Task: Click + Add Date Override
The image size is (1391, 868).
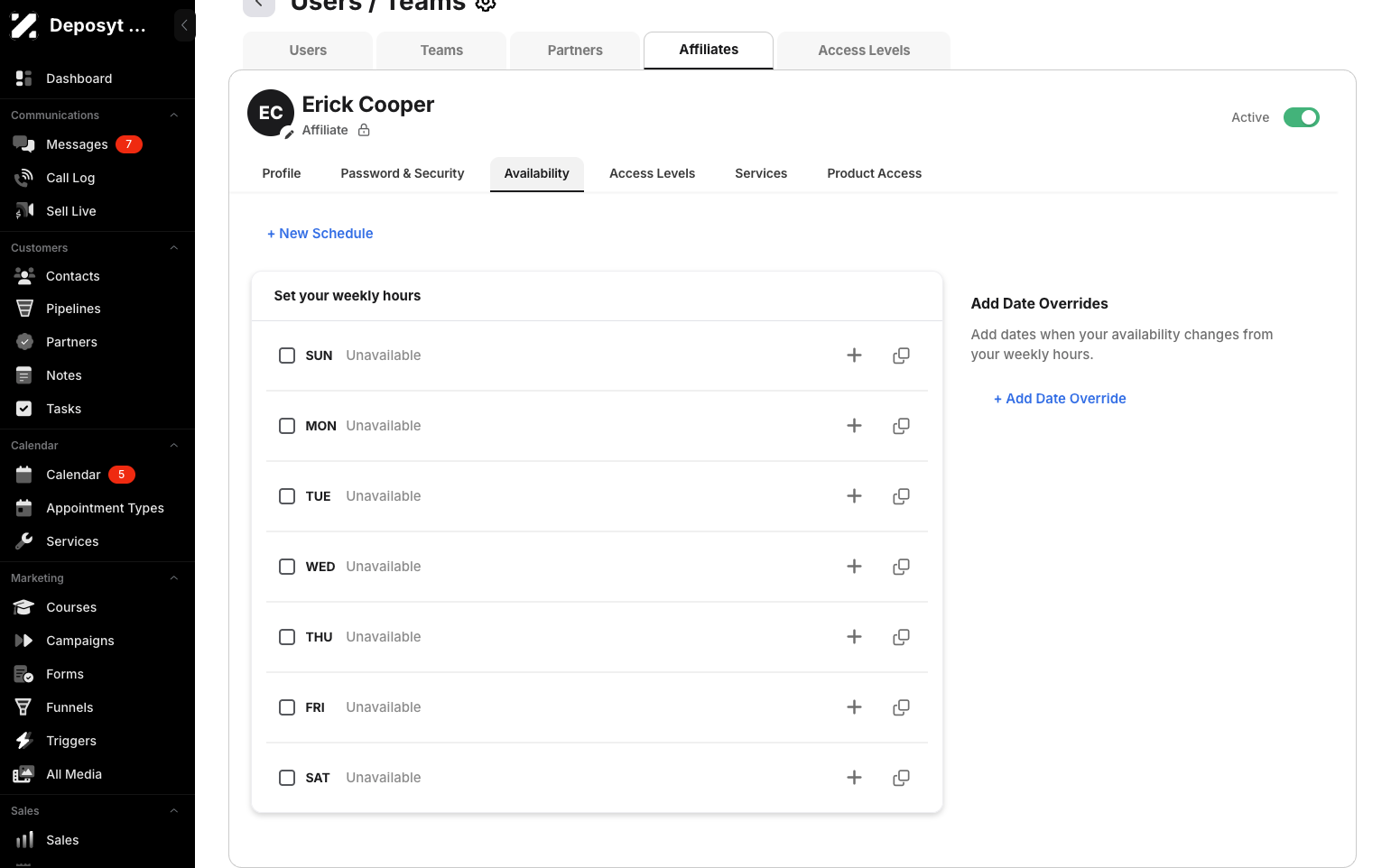Action: coord(1060,399)
